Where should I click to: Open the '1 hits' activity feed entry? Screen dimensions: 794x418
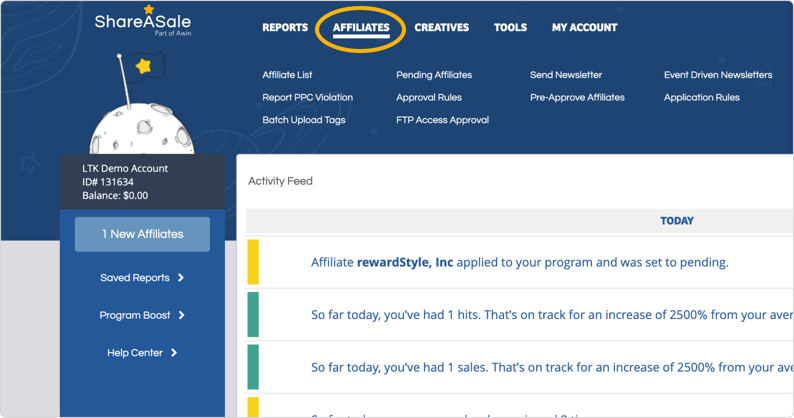551,315
